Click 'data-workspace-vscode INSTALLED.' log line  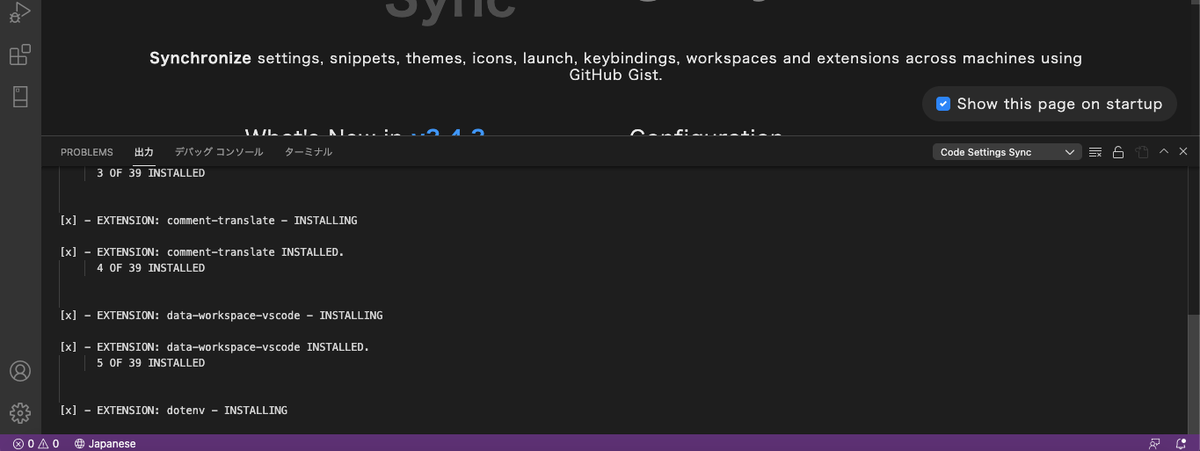point(215,347)
